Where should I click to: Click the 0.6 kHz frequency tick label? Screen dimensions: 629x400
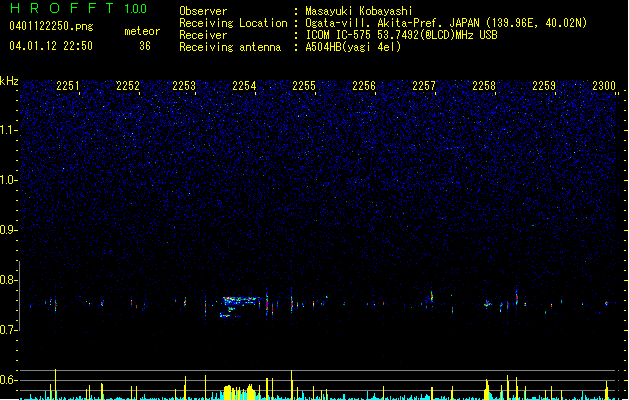(8, 380)
